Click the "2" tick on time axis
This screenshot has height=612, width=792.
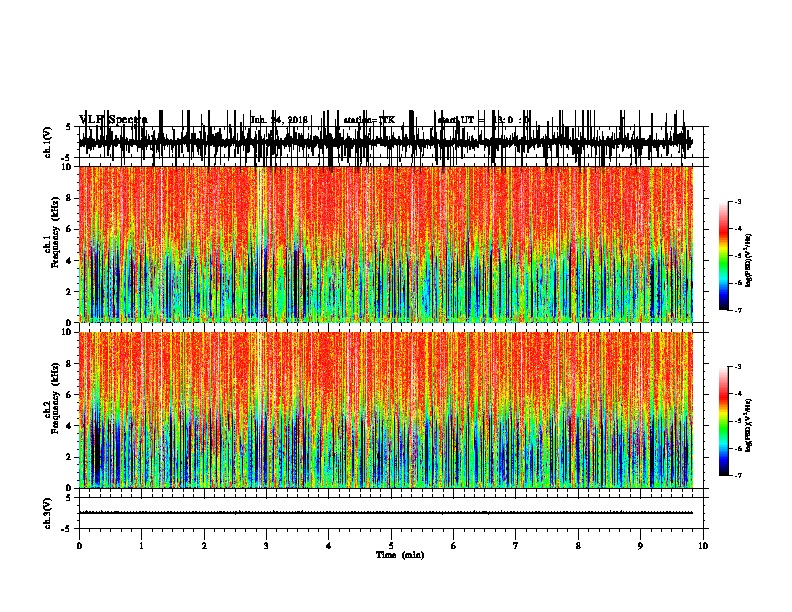point(204,546)
